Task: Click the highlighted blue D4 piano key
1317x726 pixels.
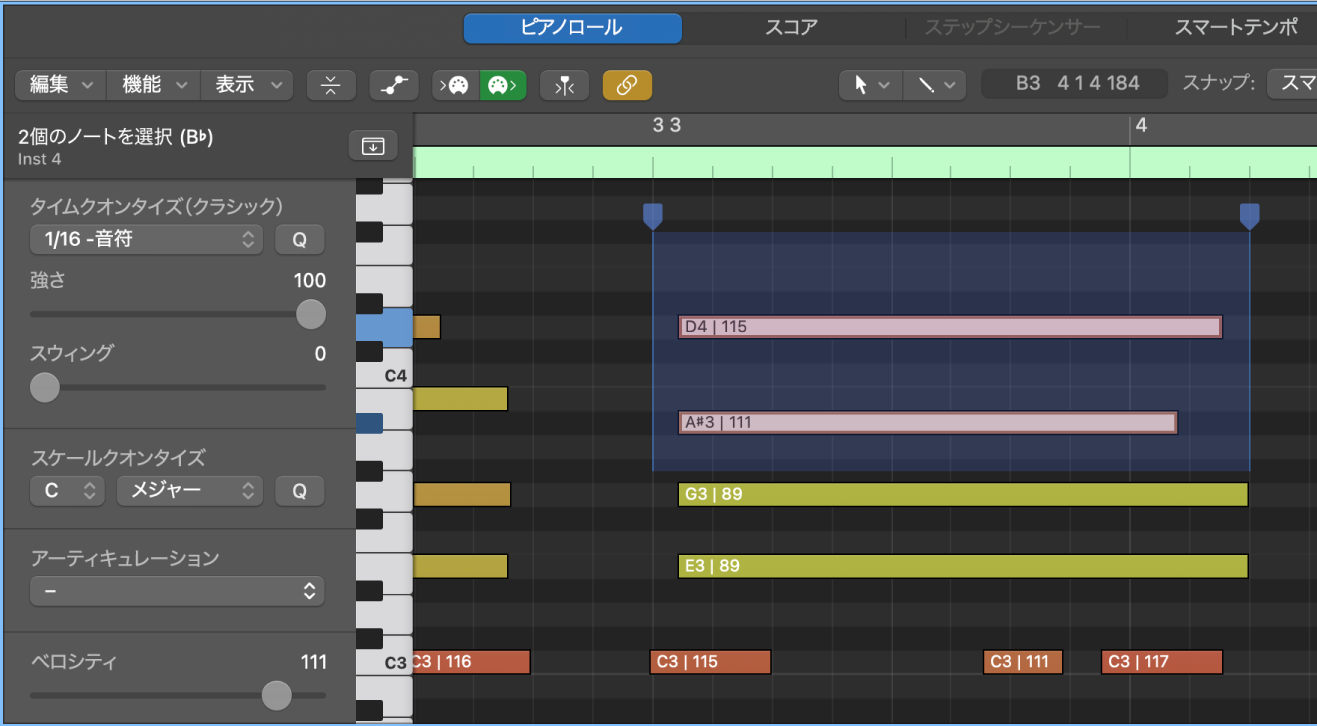Action: click(384, 328)
